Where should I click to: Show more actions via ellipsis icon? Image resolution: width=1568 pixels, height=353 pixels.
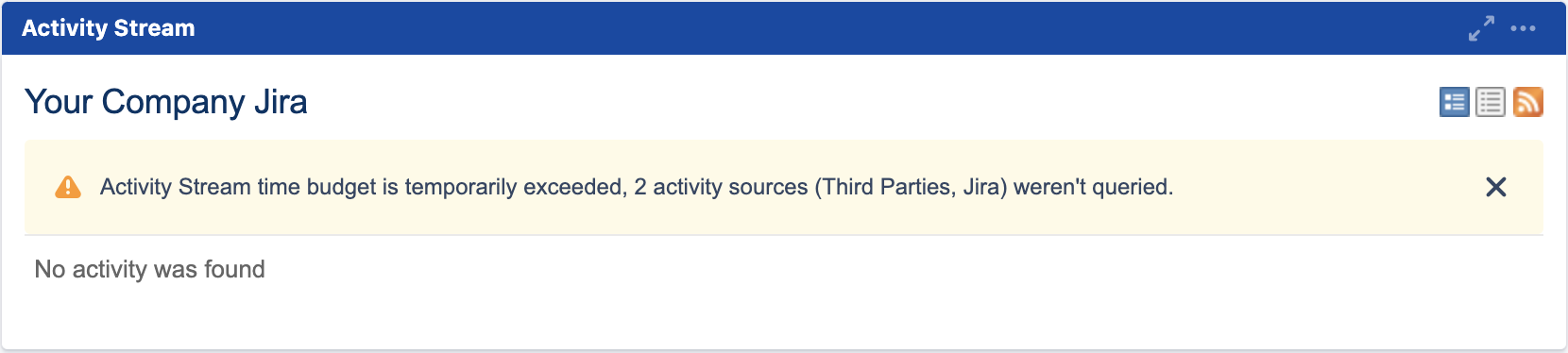click(1523, 28)
